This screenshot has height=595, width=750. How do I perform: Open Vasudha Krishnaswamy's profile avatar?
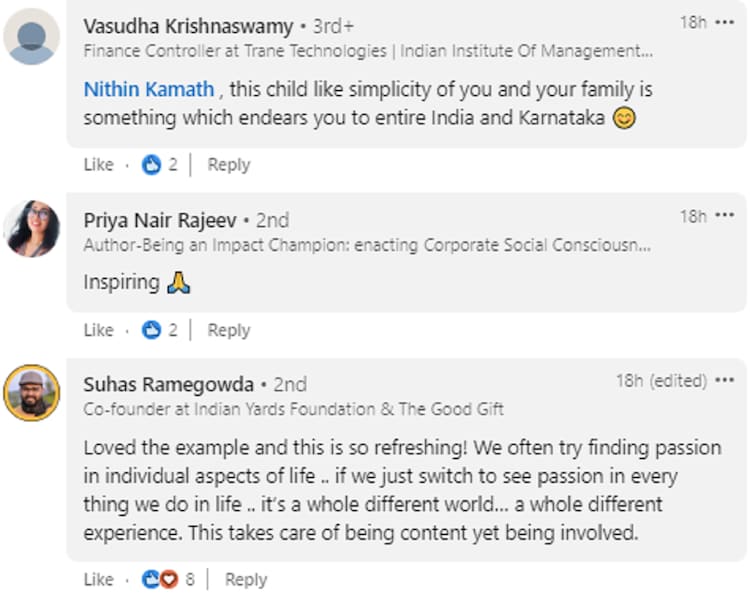pos(32,37)
